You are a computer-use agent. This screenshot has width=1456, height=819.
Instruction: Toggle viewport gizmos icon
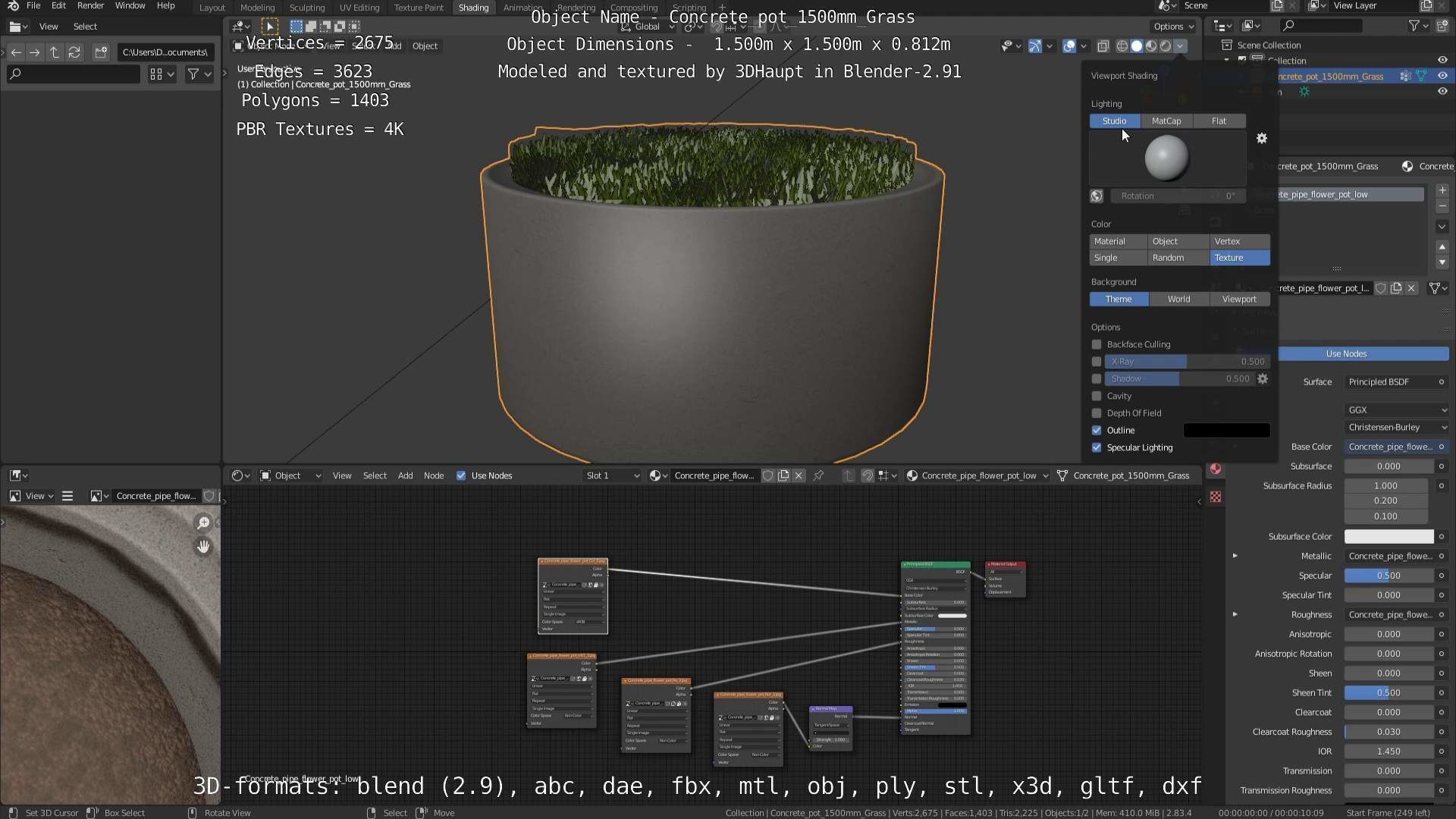coord(1035,46)
